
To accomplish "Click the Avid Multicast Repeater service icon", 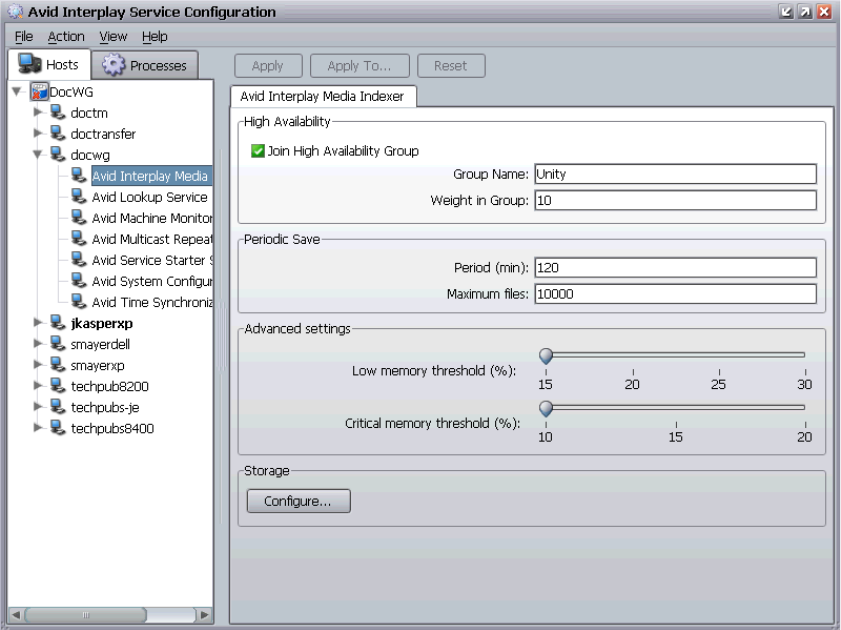I will [x=79, y=239].
